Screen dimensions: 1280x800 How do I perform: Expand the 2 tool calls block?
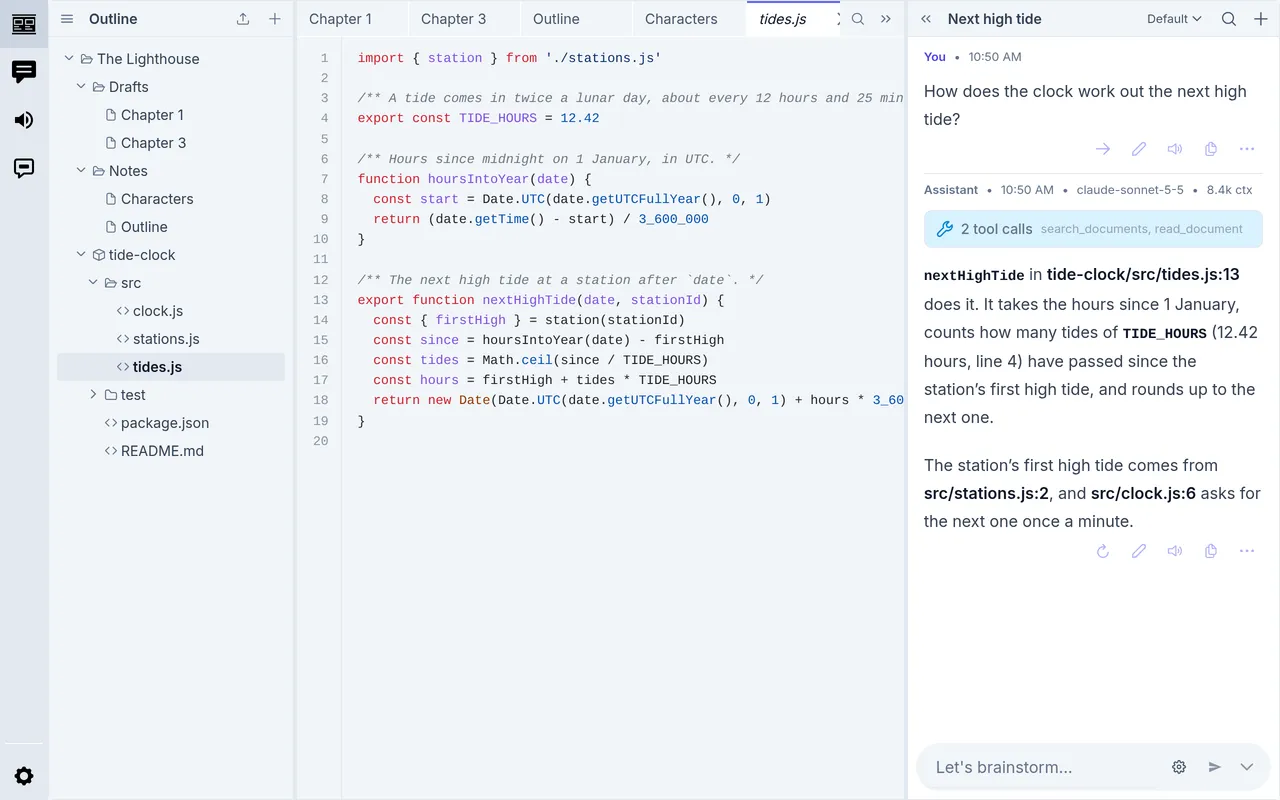(x=1093, y=229)
